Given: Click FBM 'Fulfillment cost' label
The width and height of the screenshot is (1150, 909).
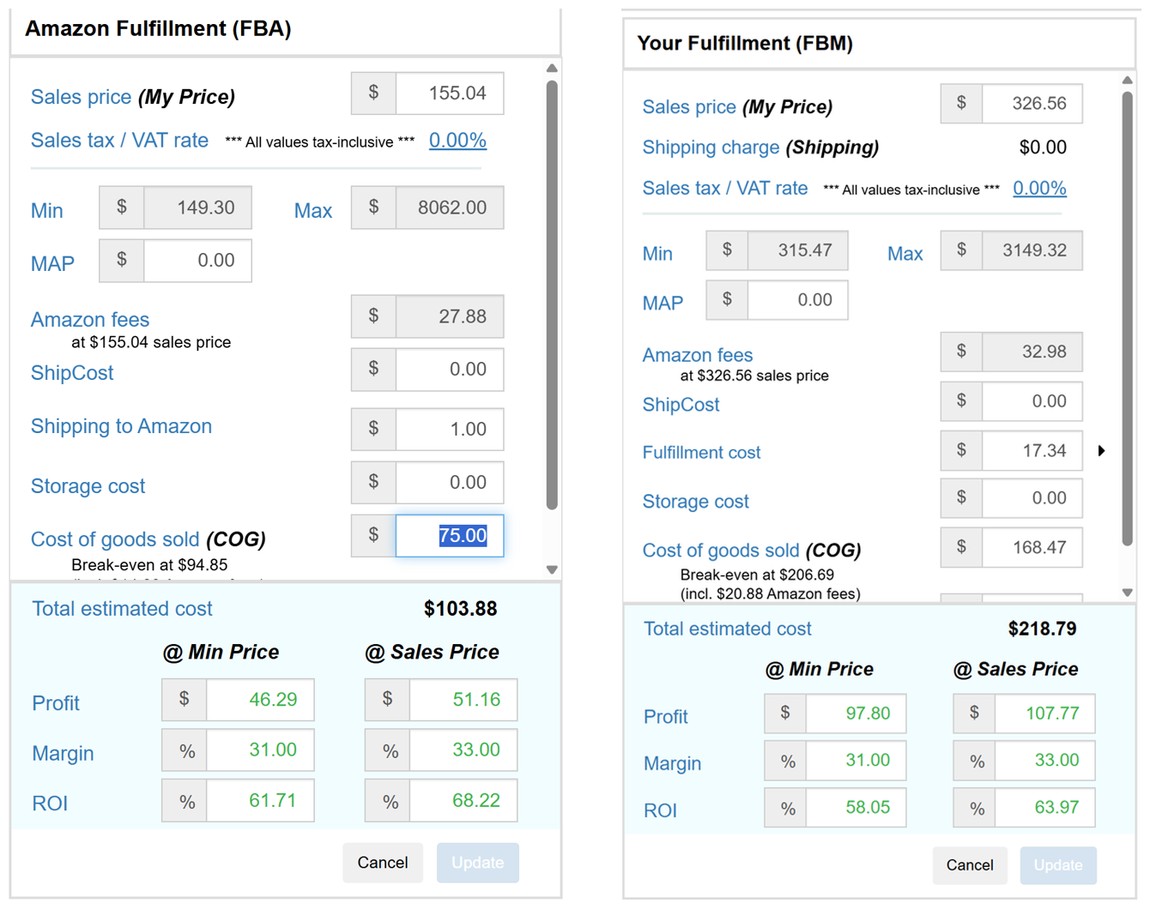Looking at the screenshot, I should [x=701, y=453].
